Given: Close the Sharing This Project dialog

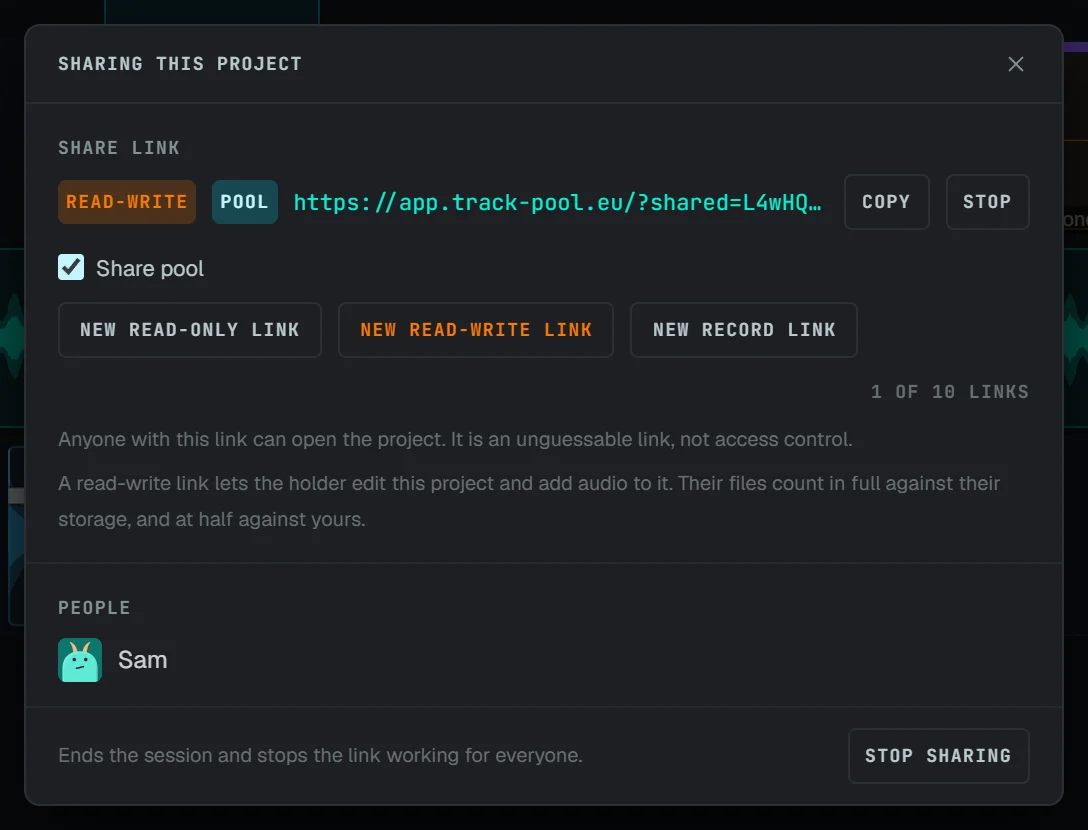Looking at the screenshot, I should tap(1016, 64).
